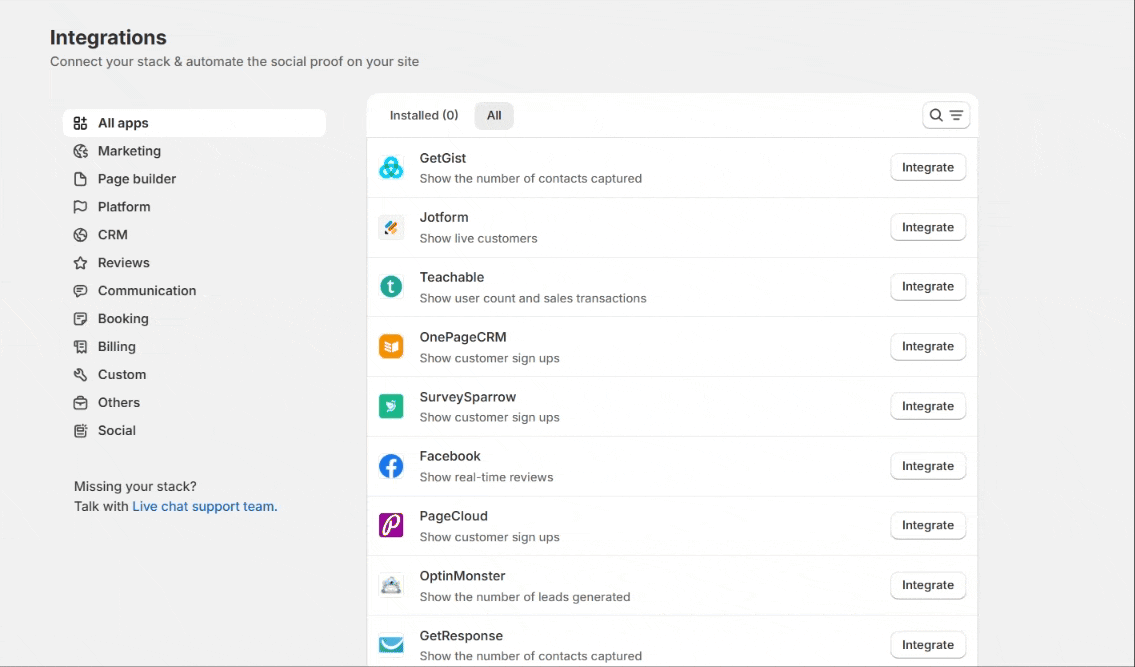Click the Jotform app logo icon
Image resolution: width=1135 pixels, height=667 pixels.
(391, 227)
